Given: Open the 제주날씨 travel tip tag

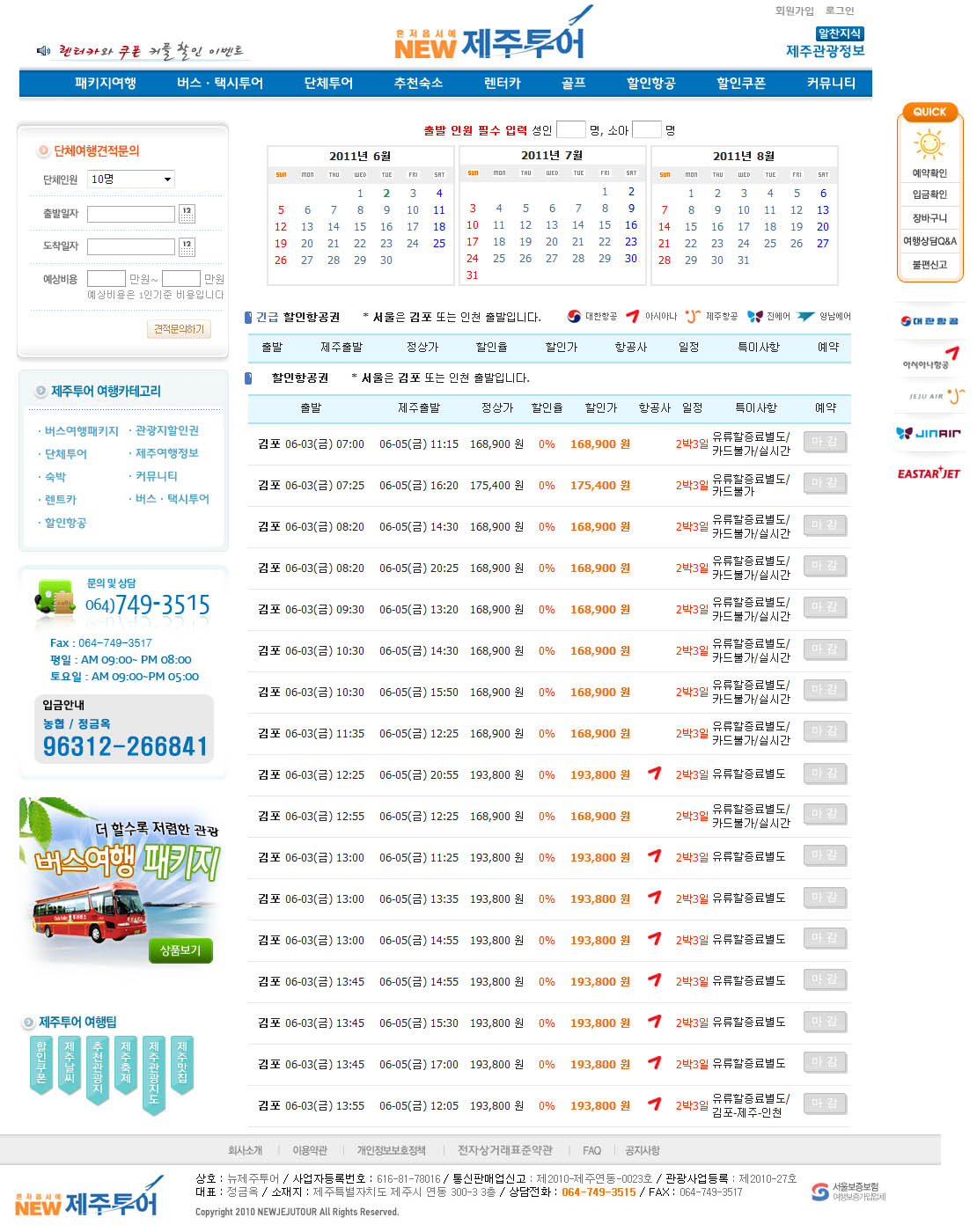Looking at the screenshot, I should [70, 1066].
